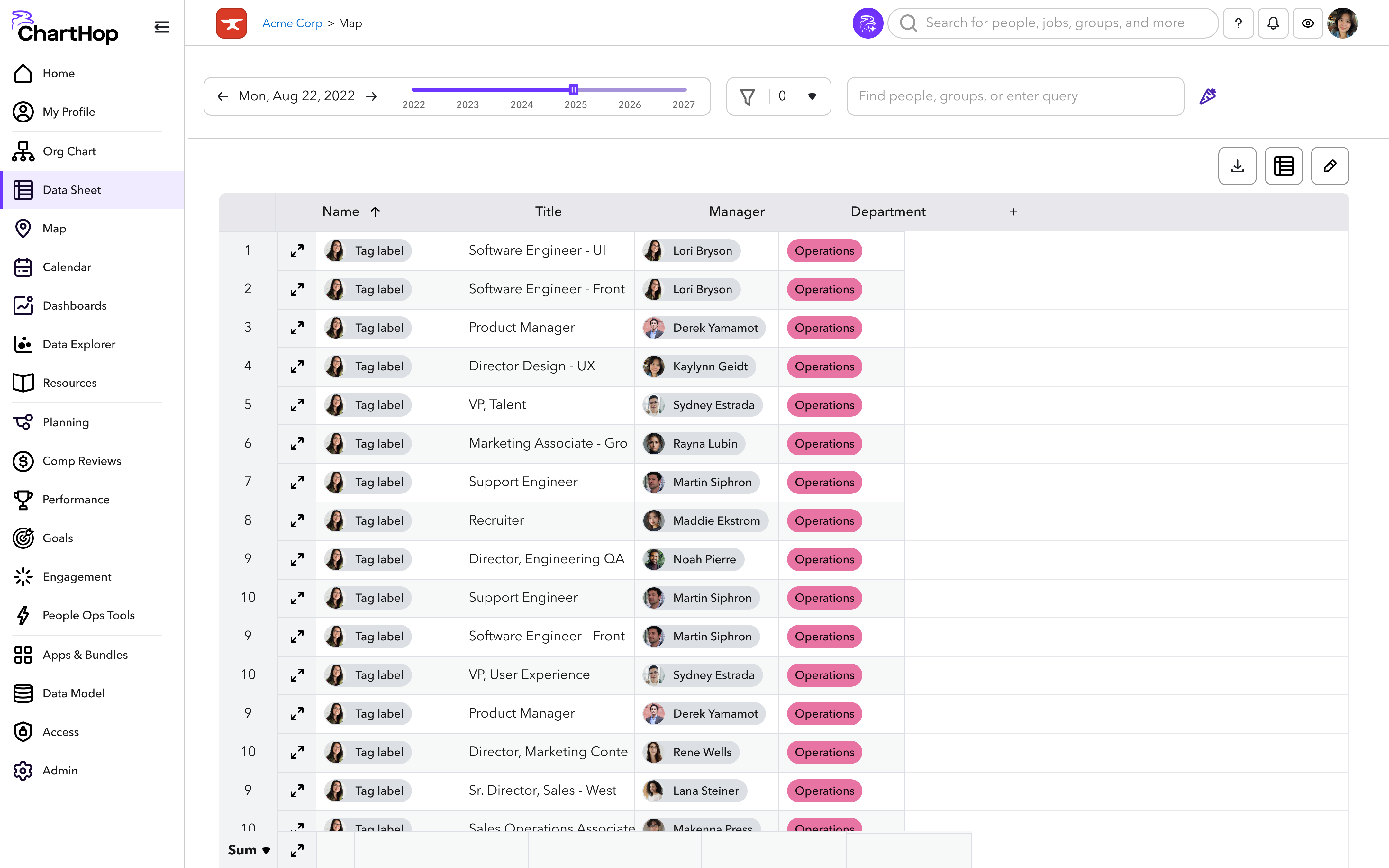Click the Operations tag in row 3
The width and height of the screenshot is (1389, 868).
(824, 328)
